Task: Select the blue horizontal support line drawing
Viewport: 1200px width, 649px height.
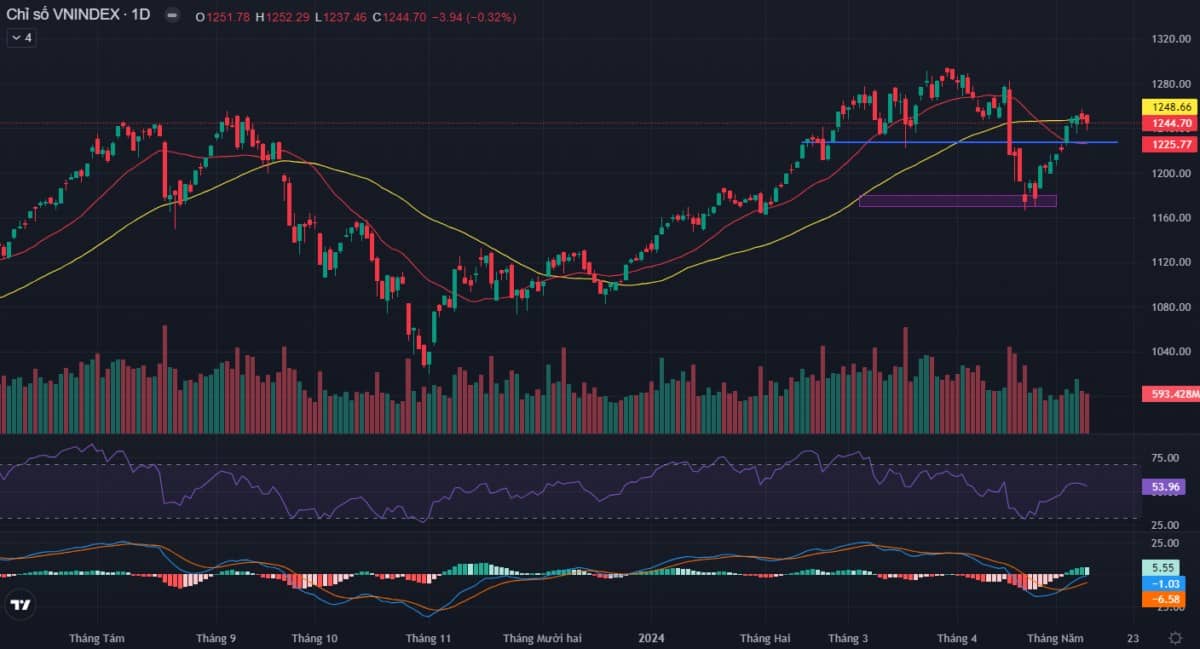Action: 968,142
